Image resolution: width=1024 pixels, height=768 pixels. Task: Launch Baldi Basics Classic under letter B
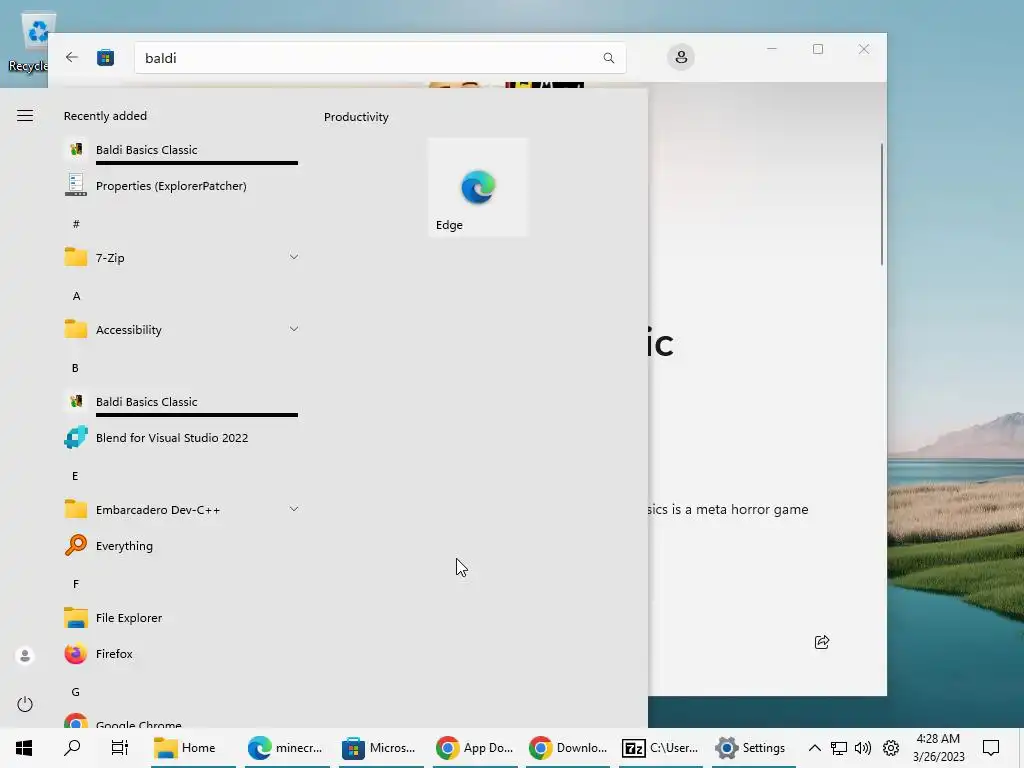[x=181, y=402]
